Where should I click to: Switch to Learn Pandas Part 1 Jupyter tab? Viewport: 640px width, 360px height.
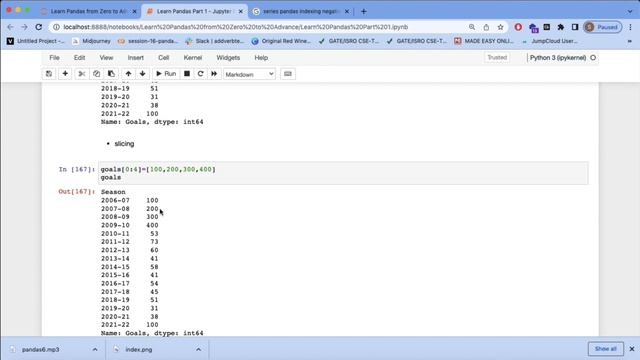tap(194, 11)
